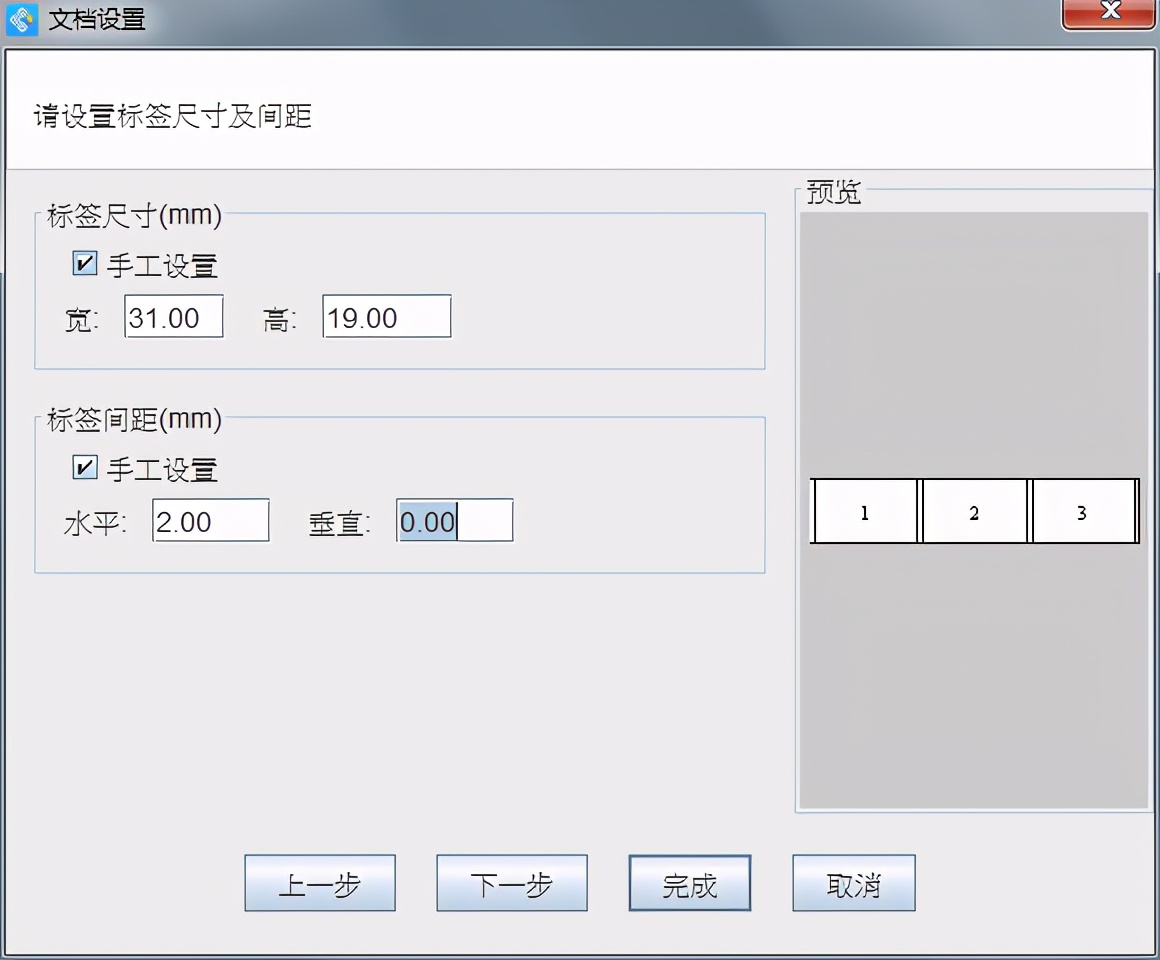Select the width input showing 31.00

click(173, 316)
